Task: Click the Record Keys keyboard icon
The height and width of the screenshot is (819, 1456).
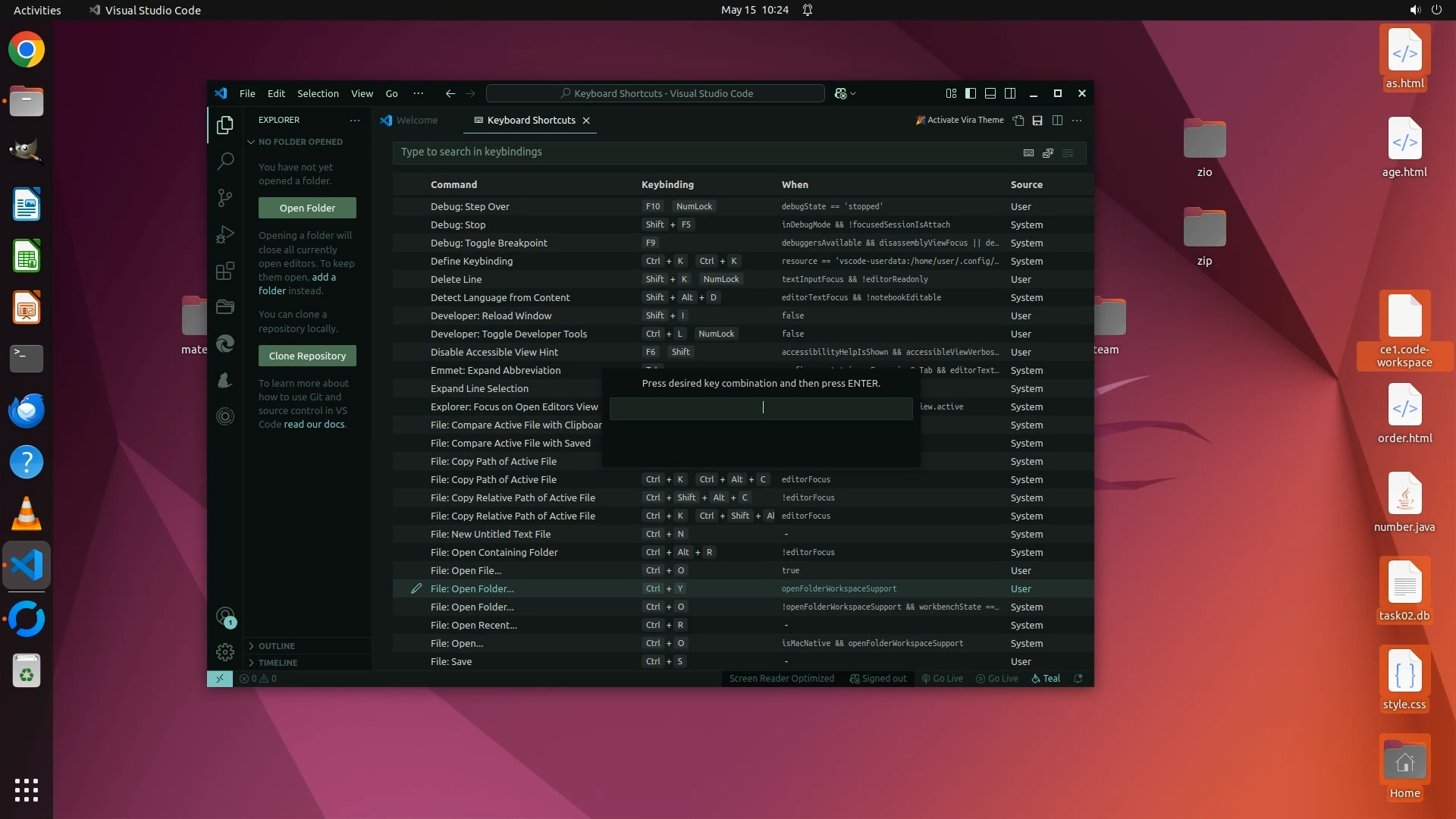Action: tap(1028, 153)
